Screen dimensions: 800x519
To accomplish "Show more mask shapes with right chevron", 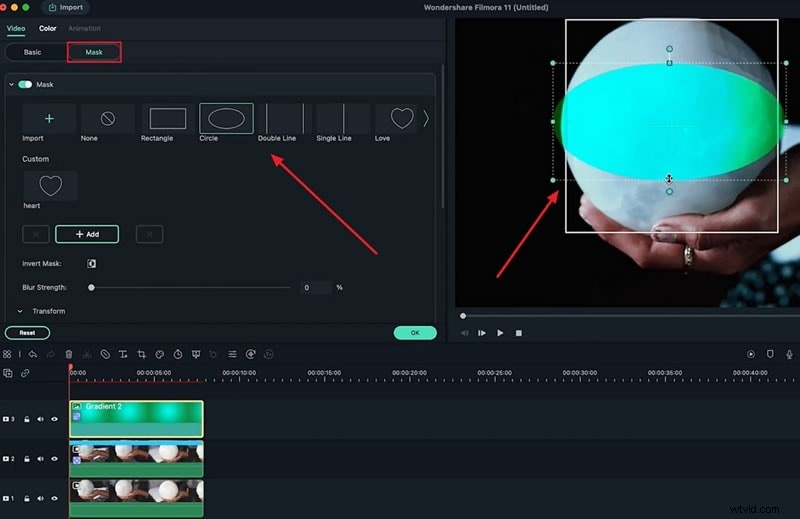I will coord(426,119).
